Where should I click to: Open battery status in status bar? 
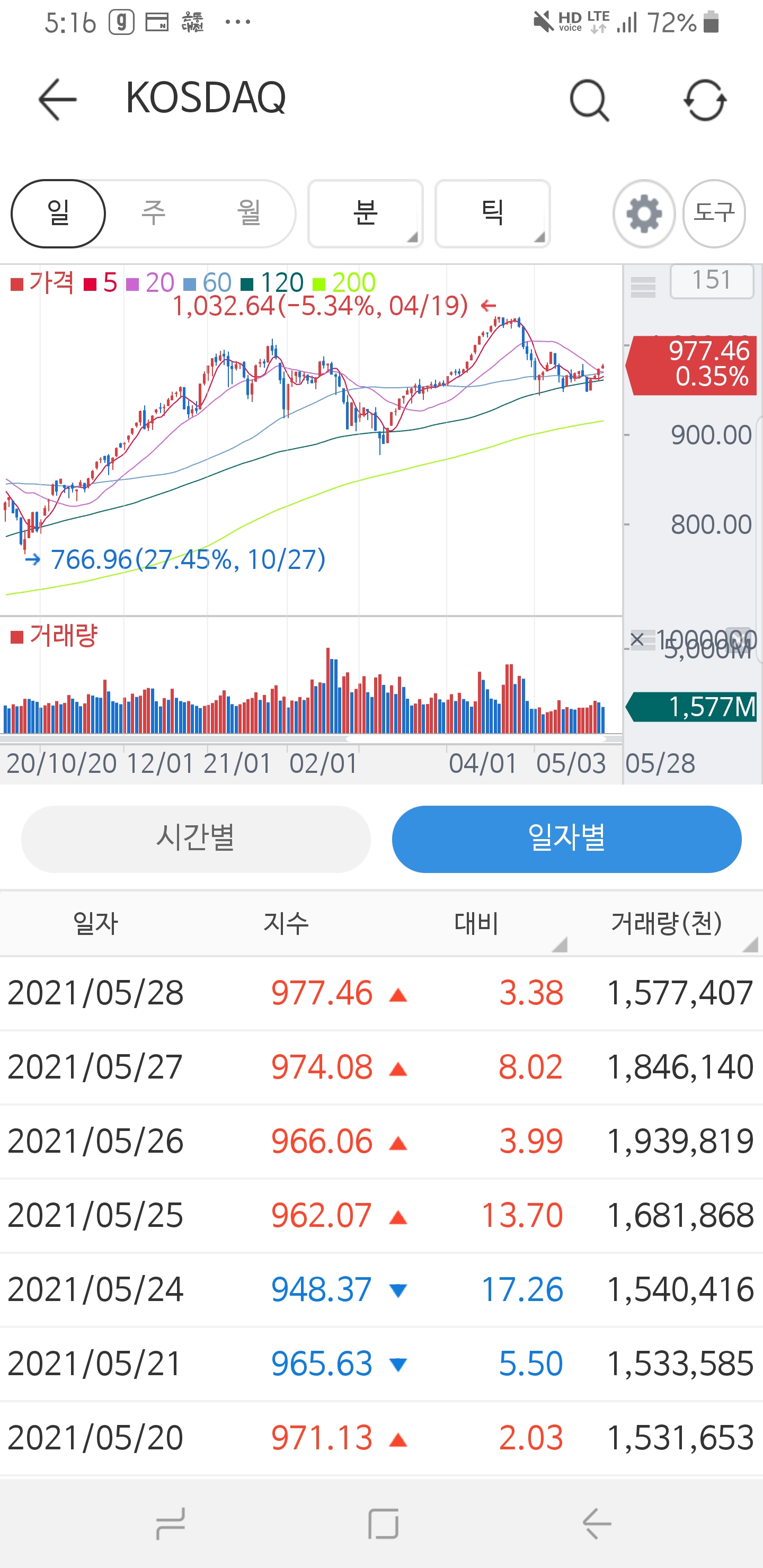(x=711, y=23)
